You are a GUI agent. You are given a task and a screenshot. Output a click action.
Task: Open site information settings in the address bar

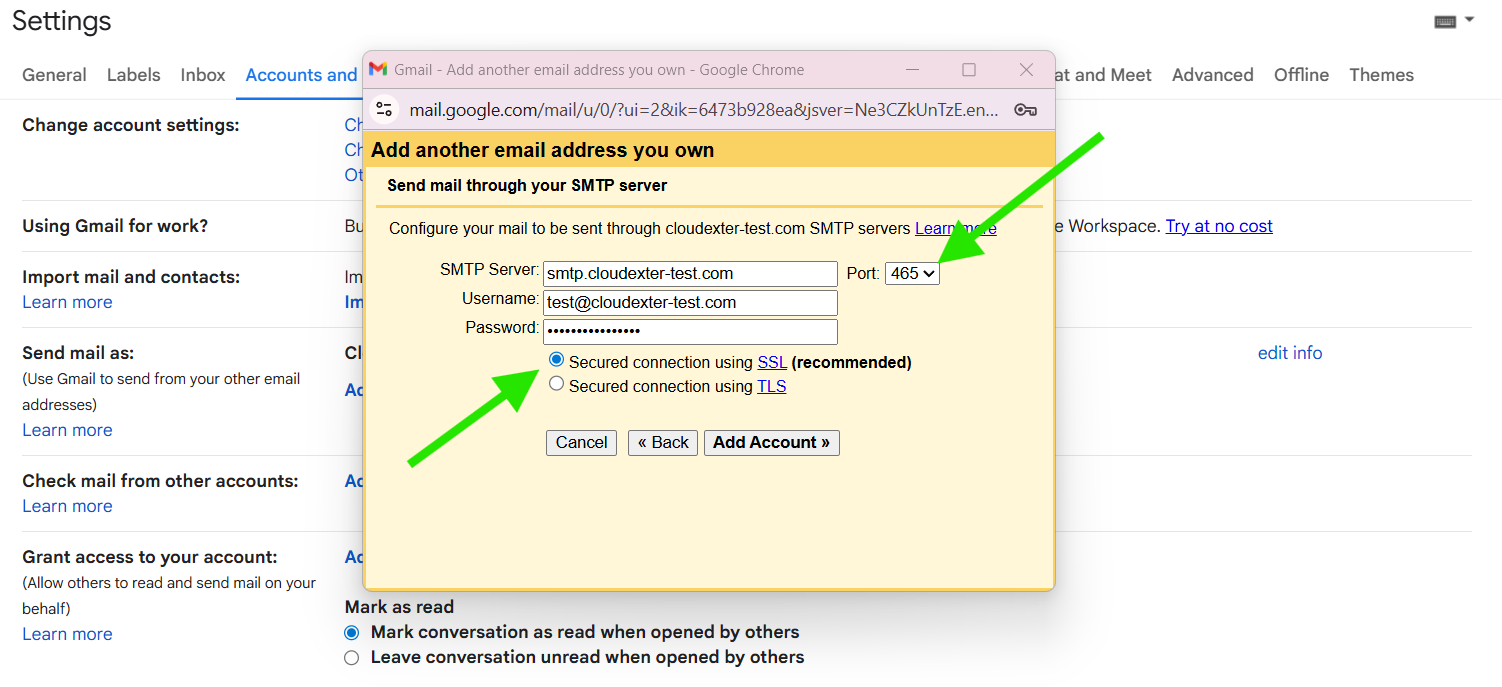tap(383, 110)
